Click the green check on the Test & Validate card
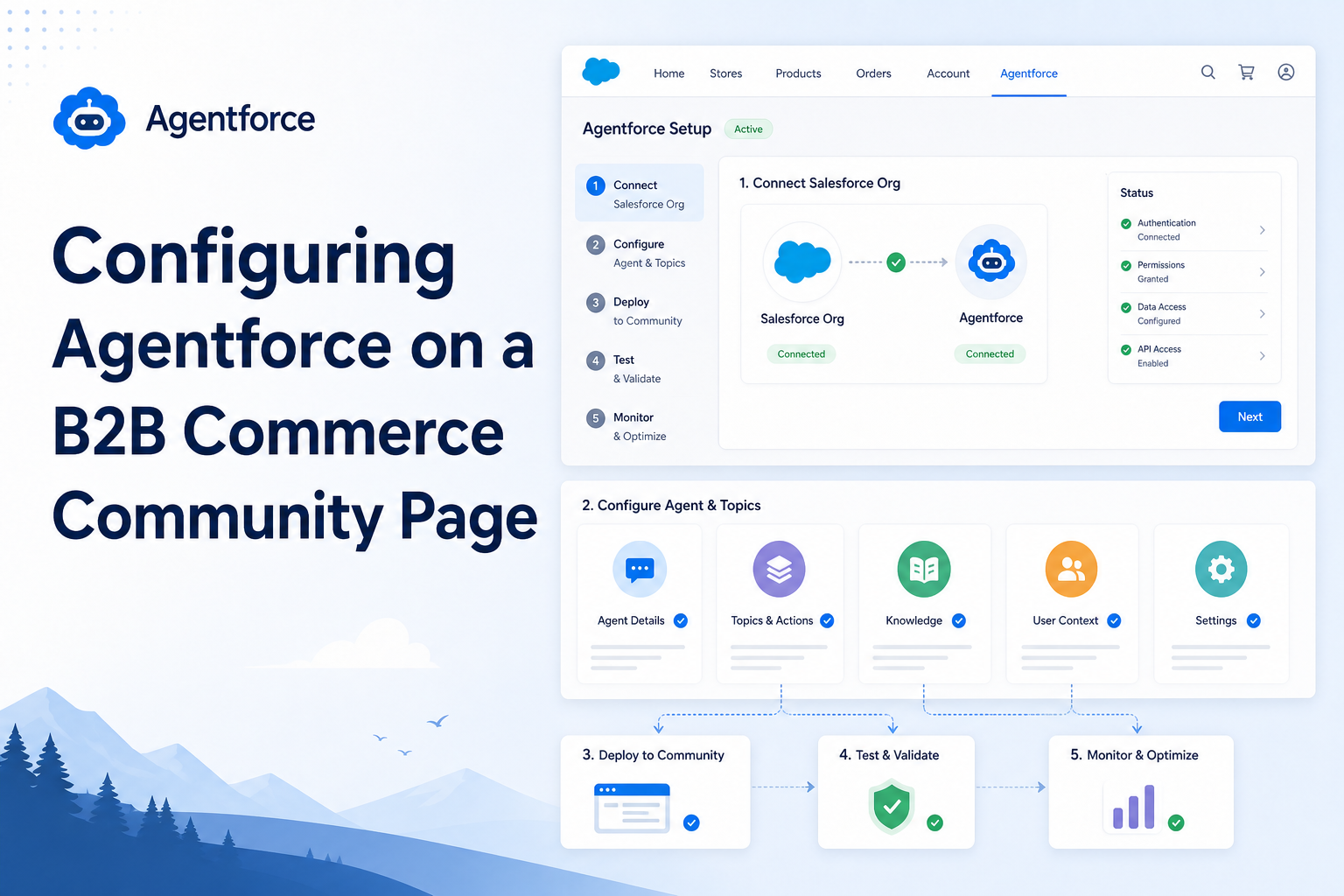The height and width of the screenshot is (896, 1344). pos(935,822)
